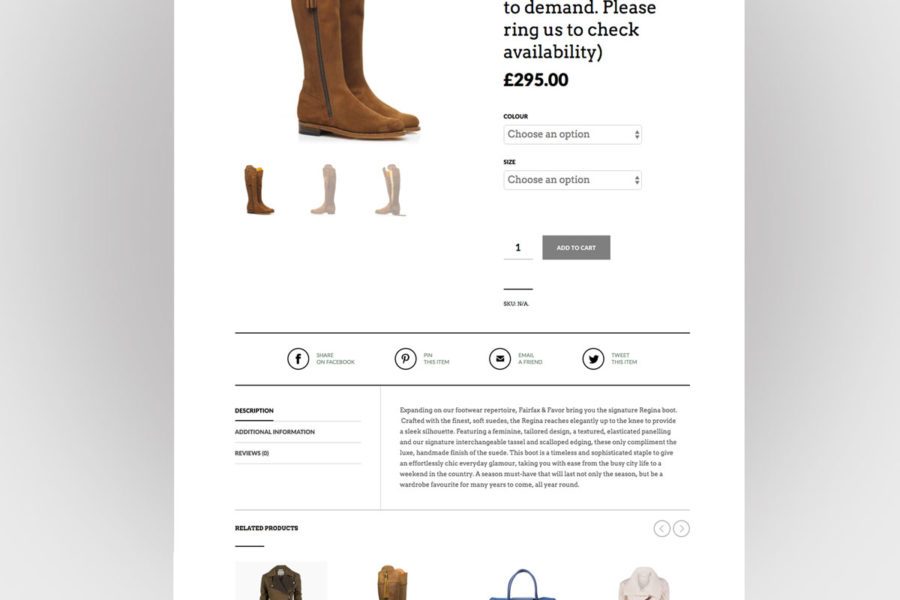Click Tweet This Item link
This screenshot has height=600, width=900.
[x=624, y=359]
